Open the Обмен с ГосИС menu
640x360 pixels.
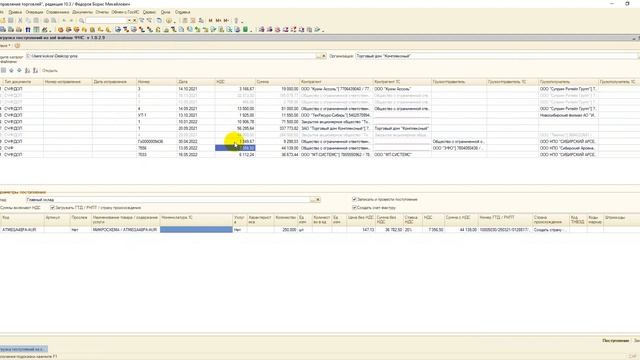125,12
